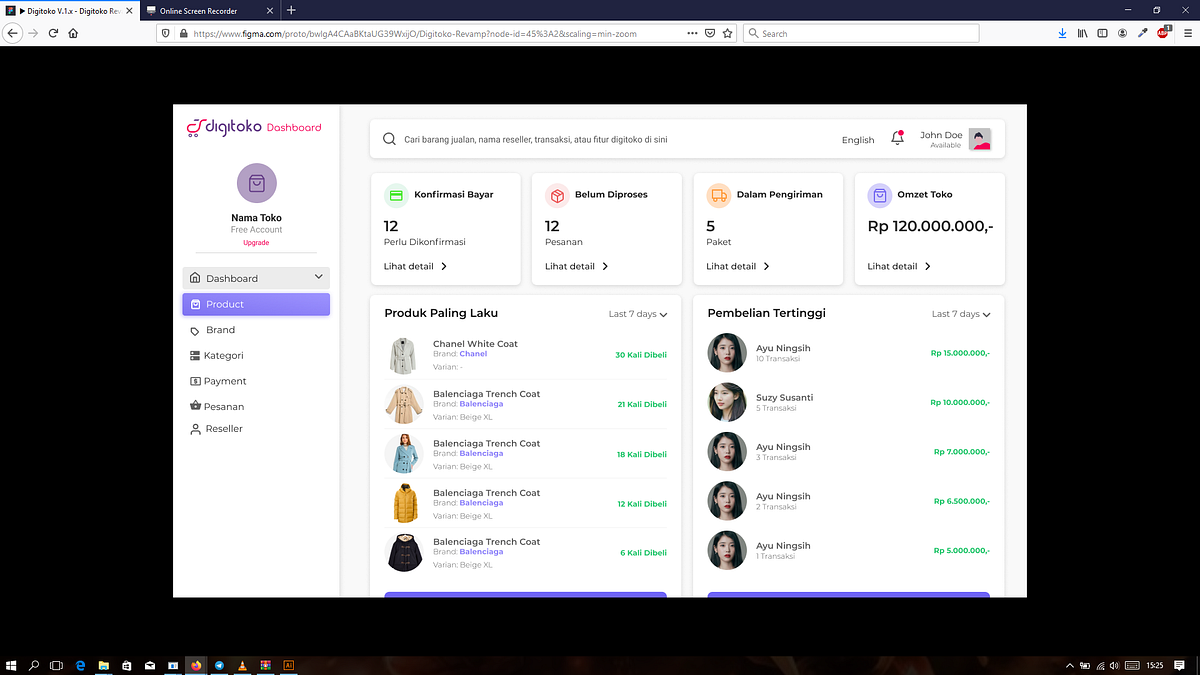
Task: Expand the Dashboard menu chevron
Action: (x=319, y=277)
